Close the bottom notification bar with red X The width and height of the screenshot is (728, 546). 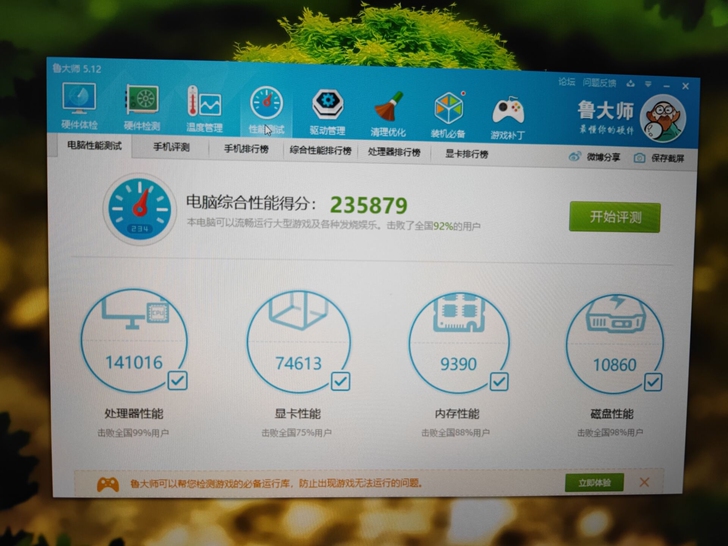click(x=644, y=482)
